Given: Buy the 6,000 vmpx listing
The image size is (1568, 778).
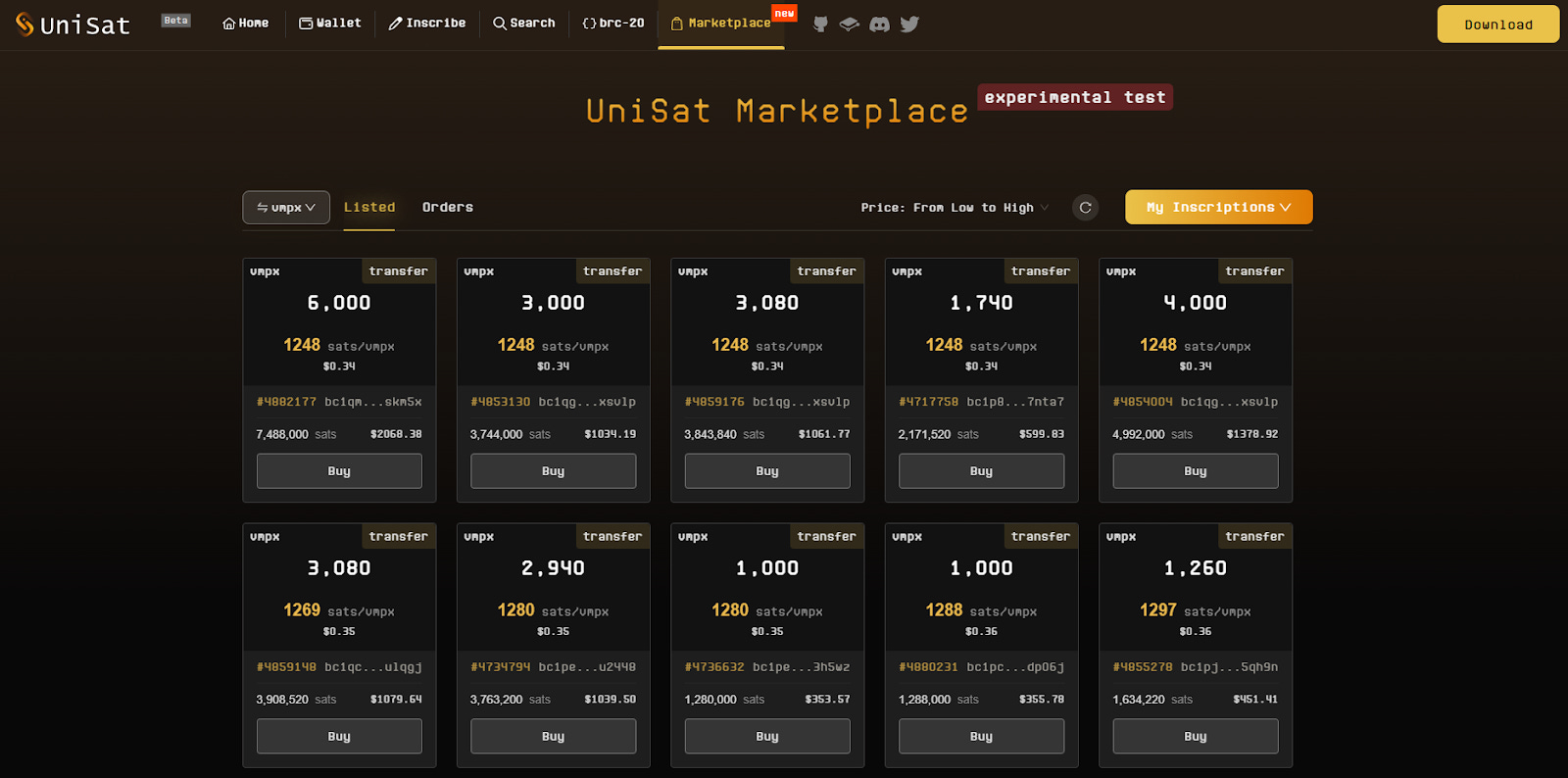Looking at the screenshot, I should click(339, 471).
